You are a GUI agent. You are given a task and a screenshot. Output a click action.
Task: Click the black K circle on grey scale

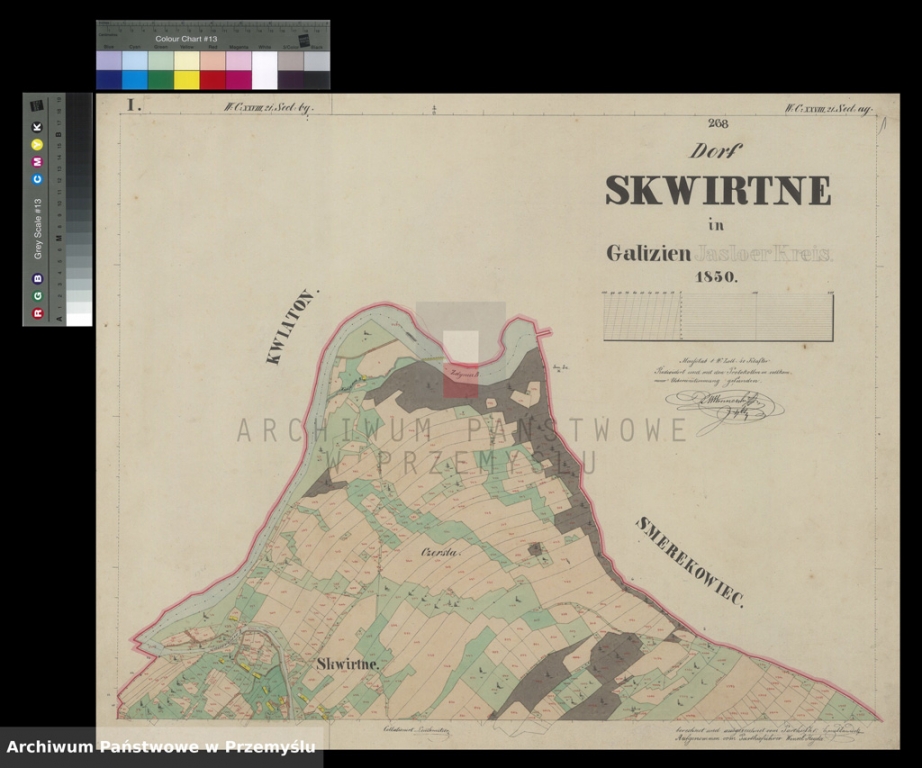coord(38,127)
